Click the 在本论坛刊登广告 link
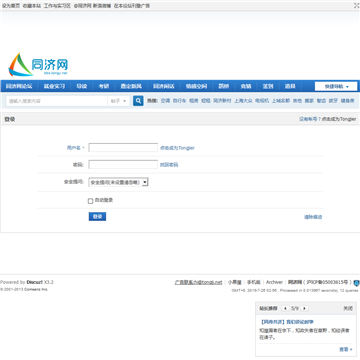This screenshot has height=360, width=360. pos(132,6)
